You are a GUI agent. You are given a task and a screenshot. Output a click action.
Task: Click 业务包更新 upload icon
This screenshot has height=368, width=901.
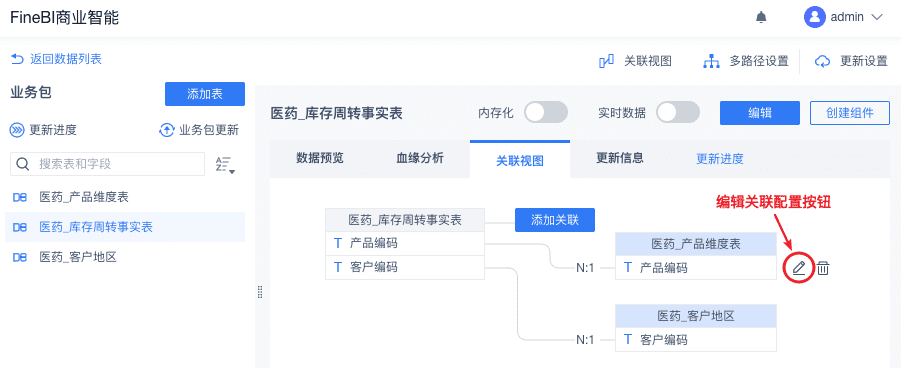[166, 130]
